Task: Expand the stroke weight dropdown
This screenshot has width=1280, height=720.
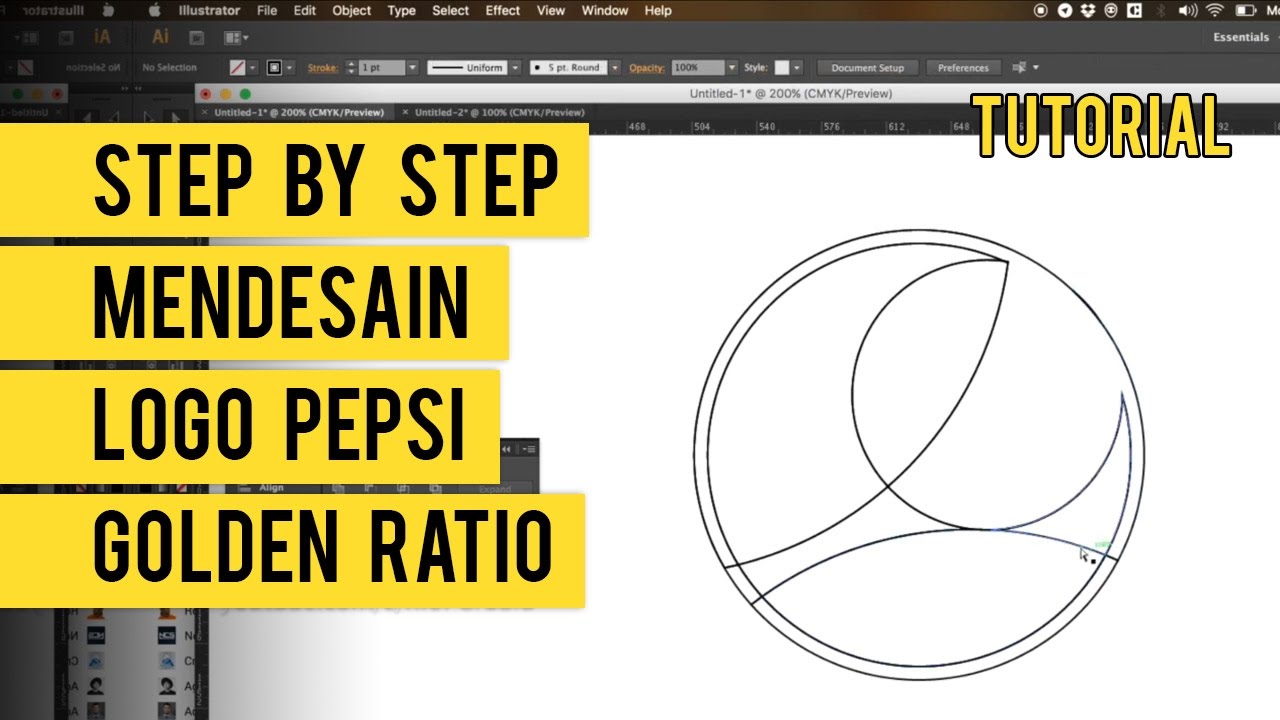Action: click(412, 68)
